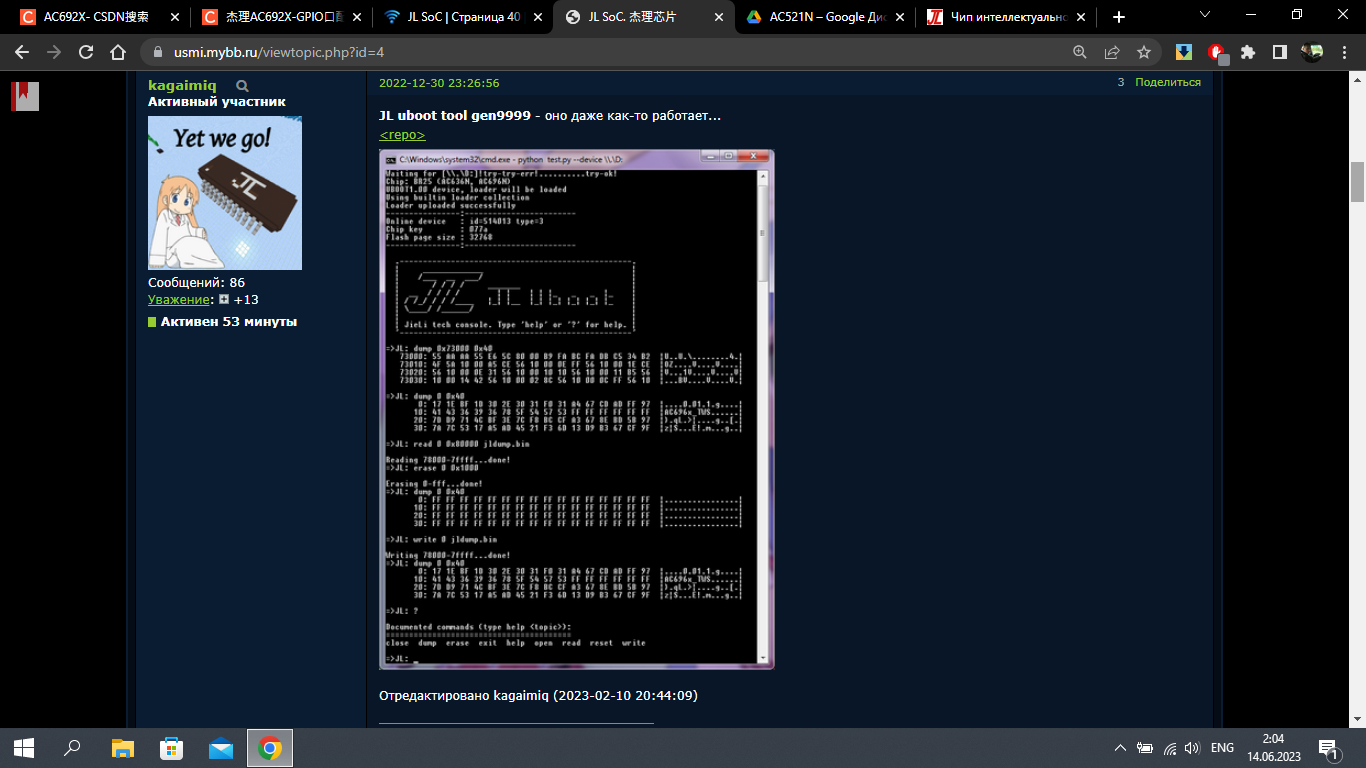Switch to the AC692X- CSDN tab
Image resolution: width=1366 pixels, height=768 pixels.
point(97,17)
